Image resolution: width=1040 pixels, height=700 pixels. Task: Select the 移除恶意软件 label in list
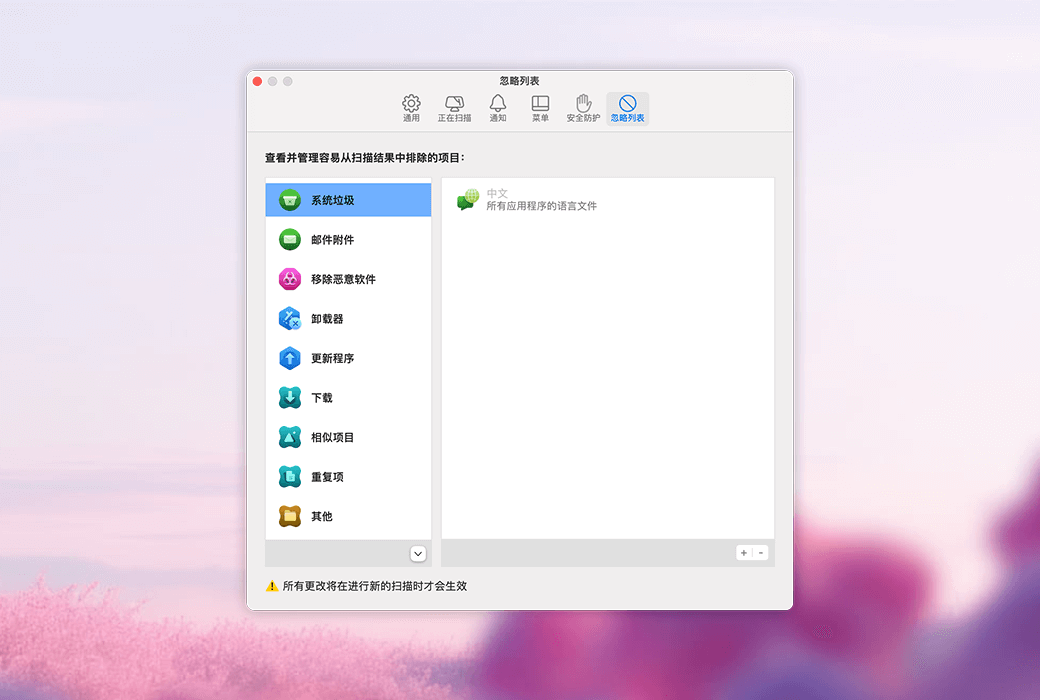point(343,279)
